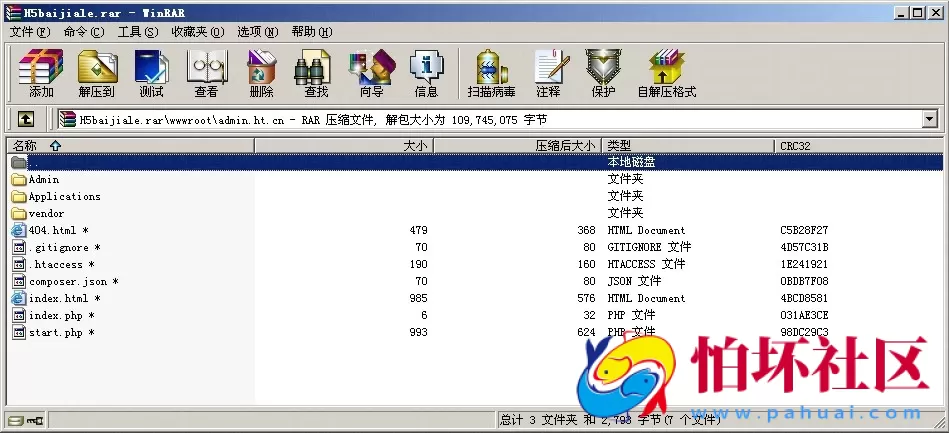Click the 本地磁盘 type cell
Image resolution: width=949 pixels, height=433 pixels.
(631, 162)
